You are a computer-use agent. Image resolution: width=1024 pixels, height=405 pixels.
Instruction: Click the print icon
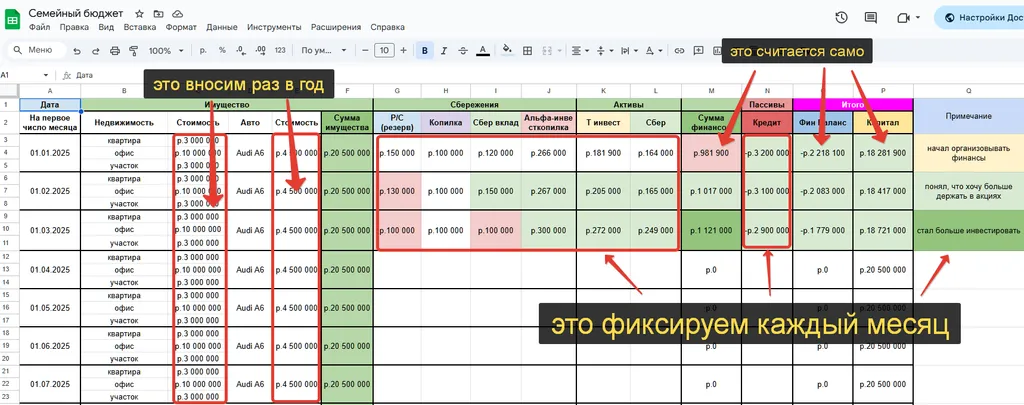pyautogui.click(x=113, y=51)
